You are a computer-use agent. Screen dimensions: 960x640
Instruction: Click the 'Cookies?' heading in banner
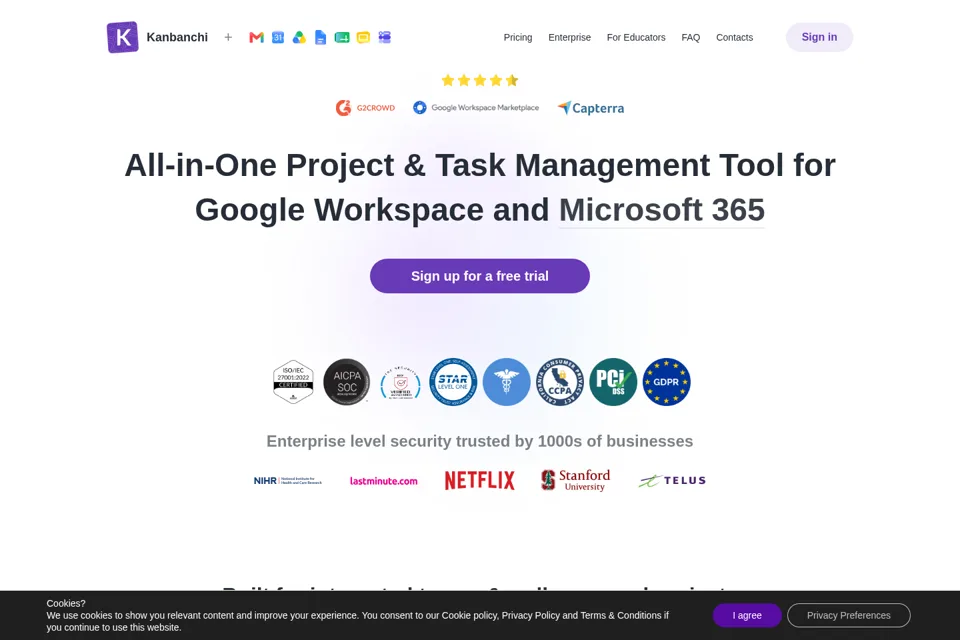click(x=66, y=603)
